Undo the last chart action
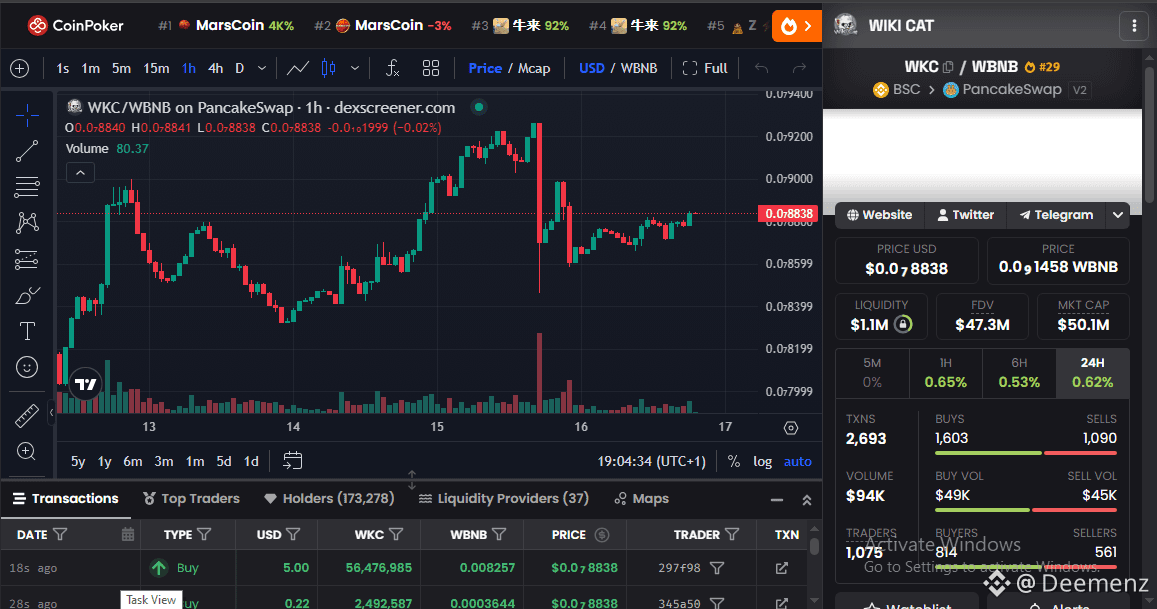Screen dimensions: 1157x609 click(761, 69)
